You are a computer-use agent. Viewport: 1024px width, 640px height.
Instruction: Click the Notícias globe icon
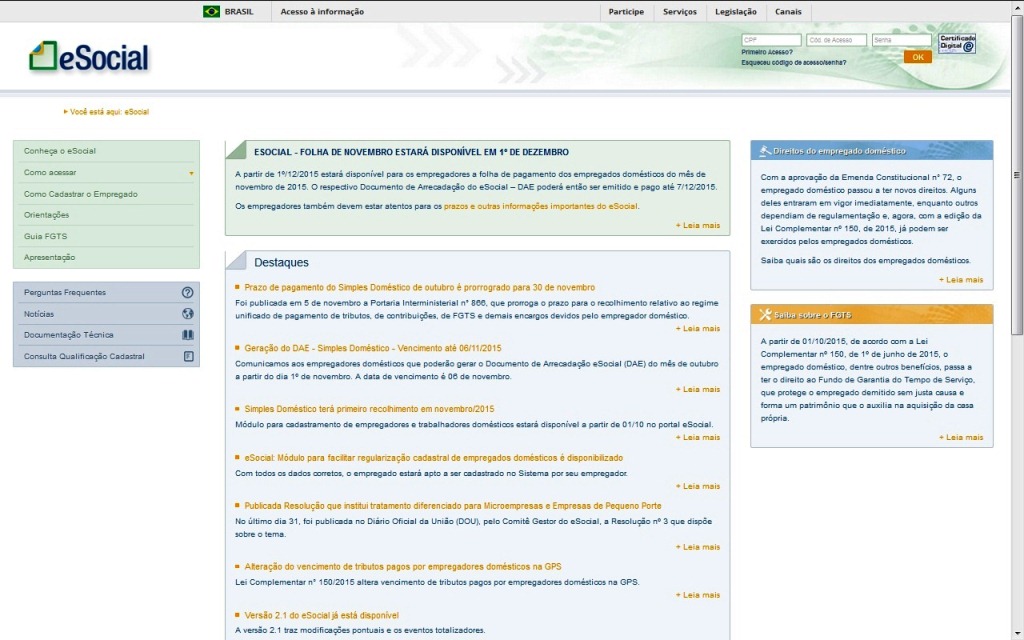(187, 313)
